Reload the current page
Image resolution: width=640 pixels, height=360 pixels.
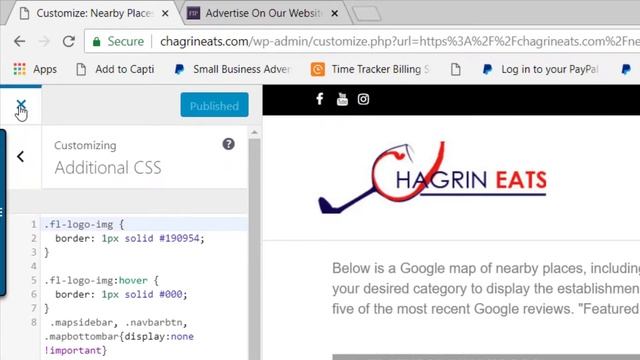point(69,41)
